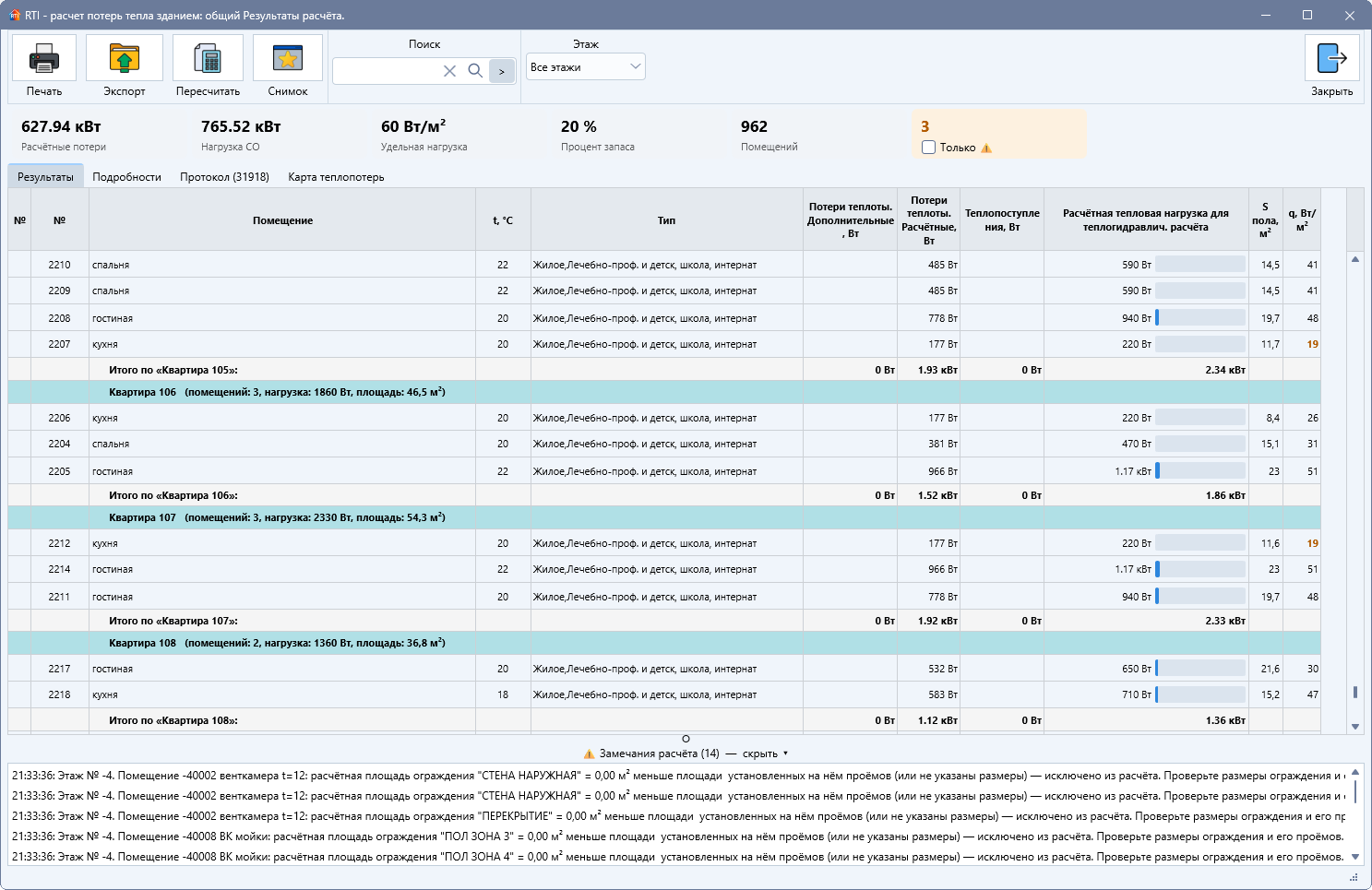Click the load bar for room 2205
The width and height of the screenshot is (1372, 890).
[x=1200, y=471]
